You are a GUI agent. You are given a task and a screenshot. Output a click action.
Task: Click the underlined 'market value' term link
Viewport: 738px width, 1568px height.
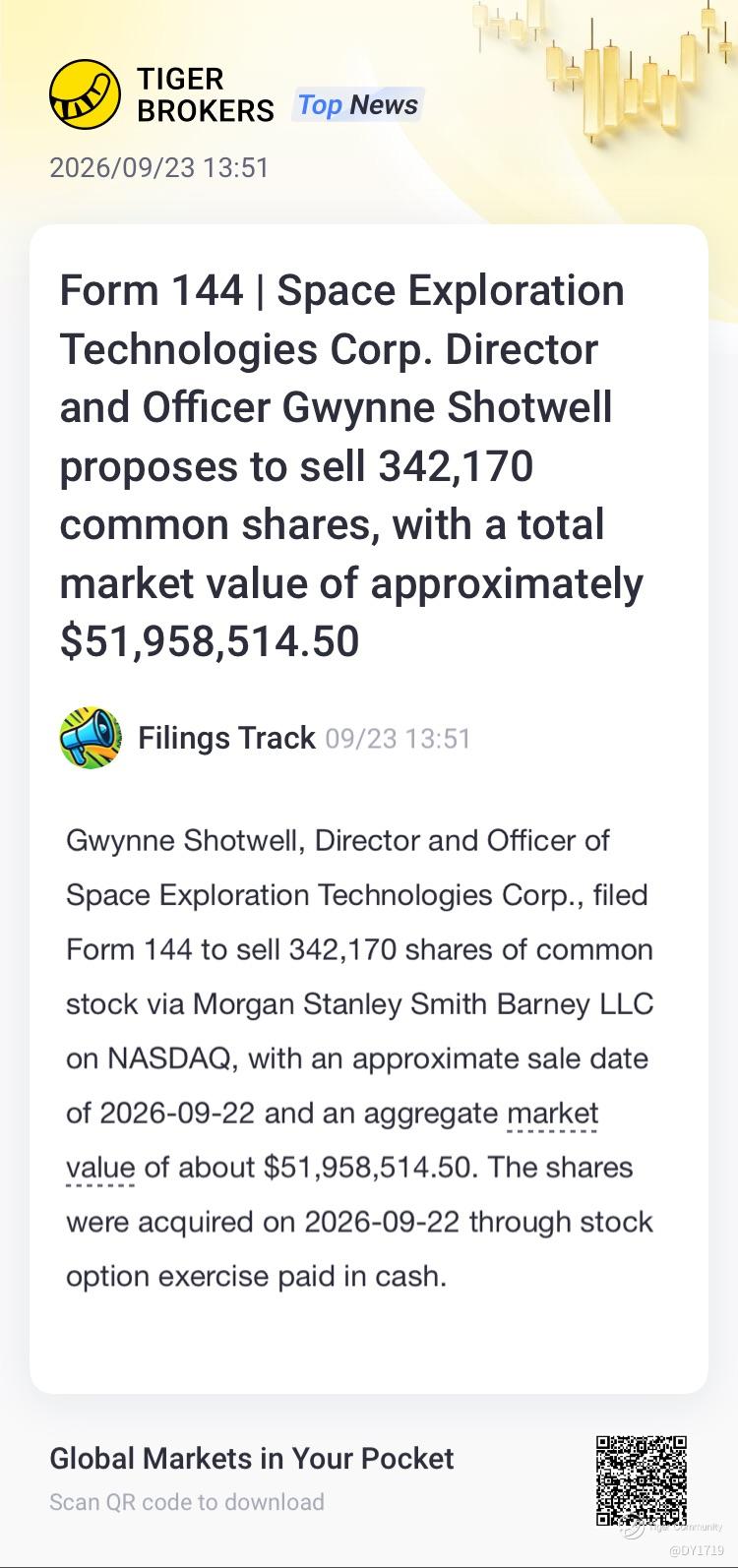[333, 1140]
